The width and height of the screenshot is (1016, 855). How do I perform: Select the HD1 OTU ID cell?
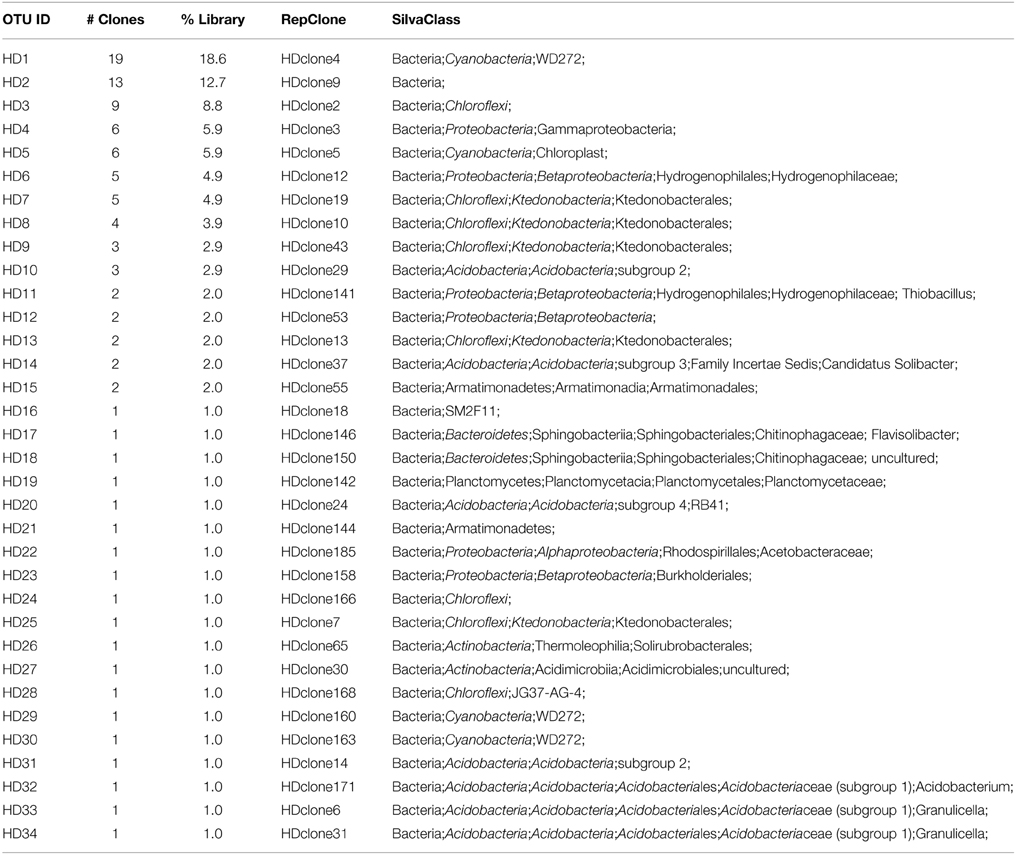[x=16, y=59]
